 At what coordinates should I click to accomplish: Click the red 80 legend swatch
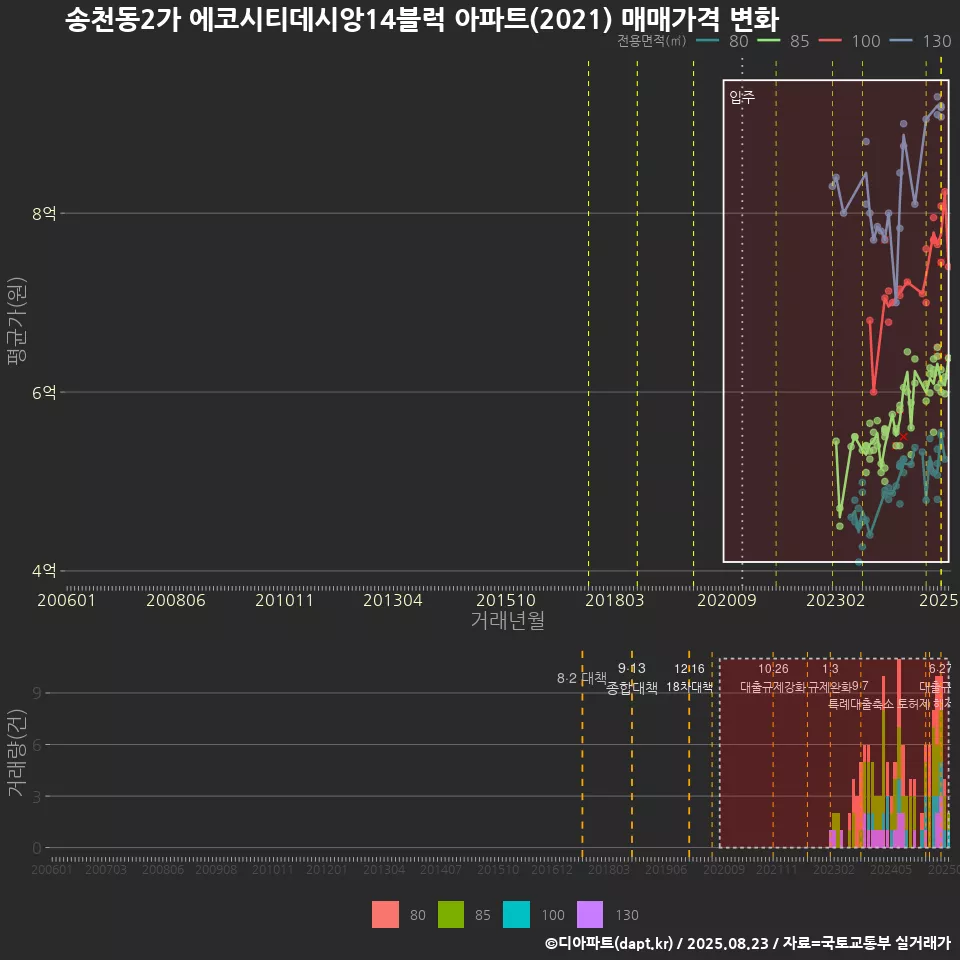pyautogui.click(x=385, y=915)
